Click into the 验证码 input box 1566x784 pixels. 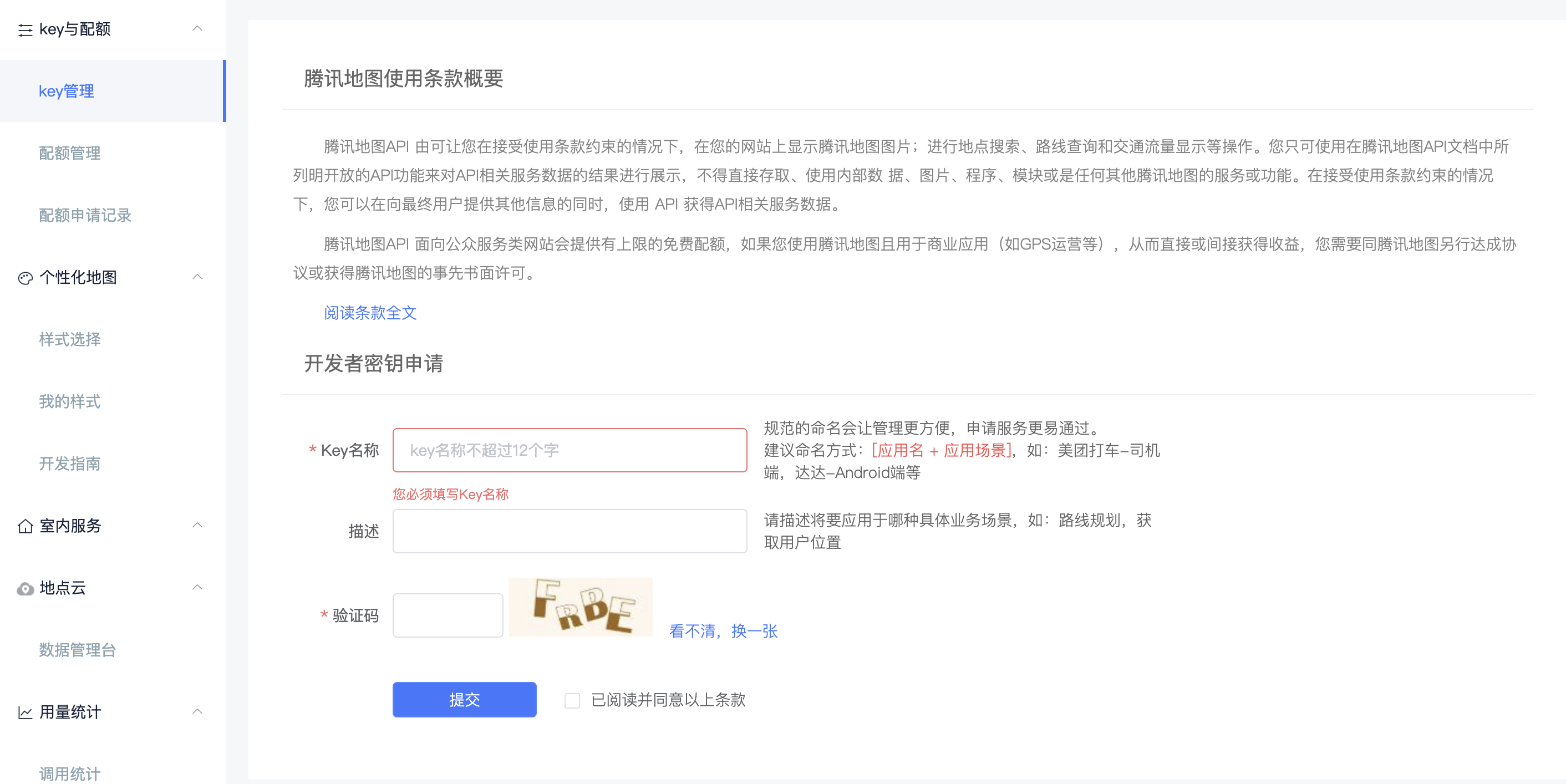448,615
